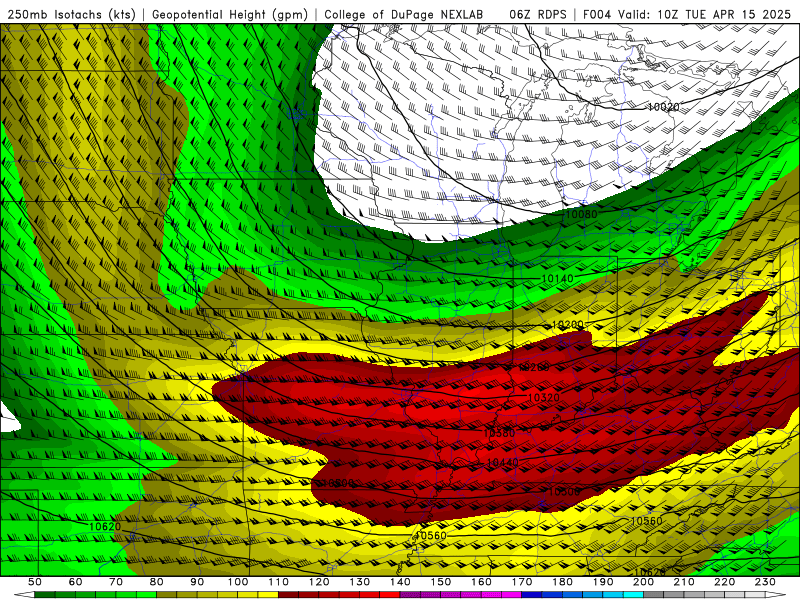800x600 pixels.
Task: Click the "Geopotential Height (gpm)" title text
Action: 230,15
